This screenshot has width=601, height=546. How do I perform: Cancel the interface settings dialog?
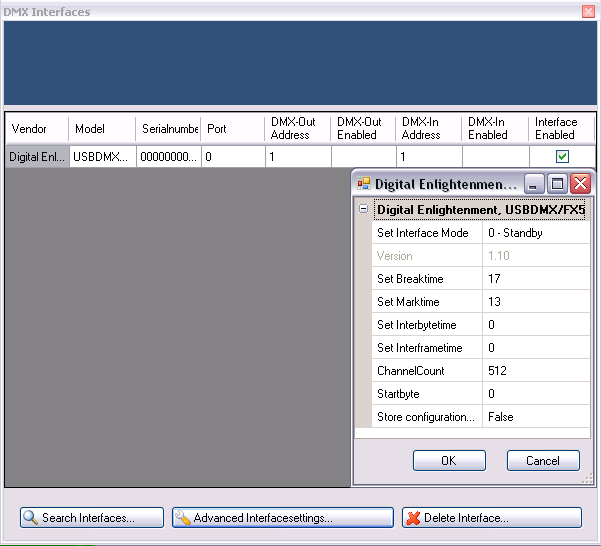point(542,461)
